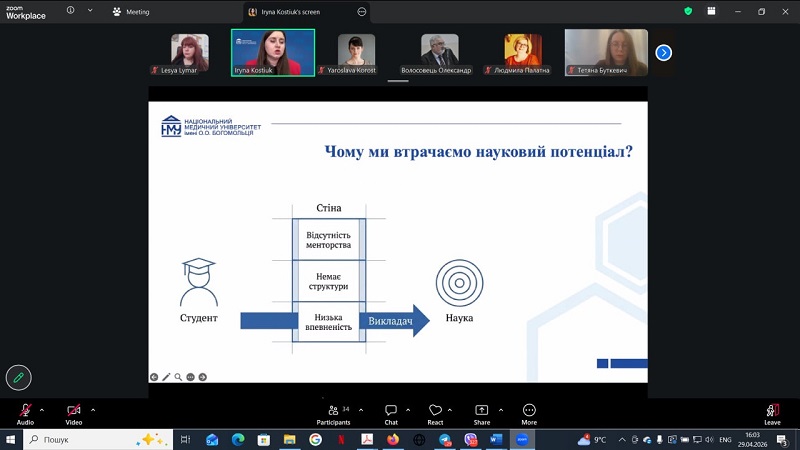The height and width of the screenshot is (450, 800).
Task: Click the Share screen icon
Action: click(482, 414)
